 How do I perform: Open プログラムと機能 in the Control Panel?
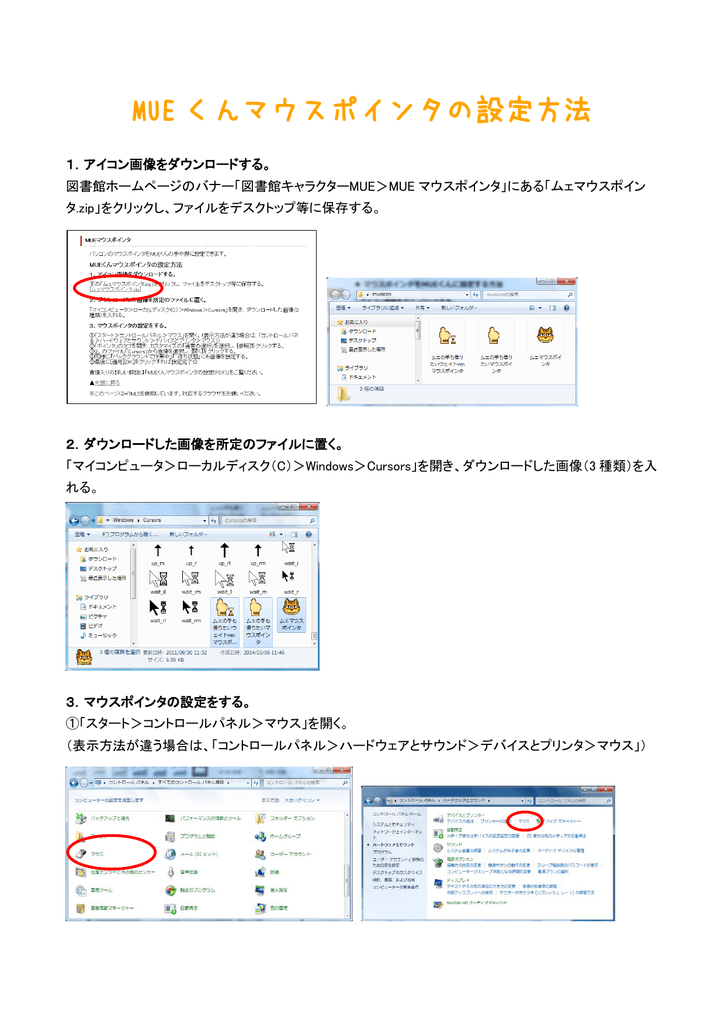(190, 836)
